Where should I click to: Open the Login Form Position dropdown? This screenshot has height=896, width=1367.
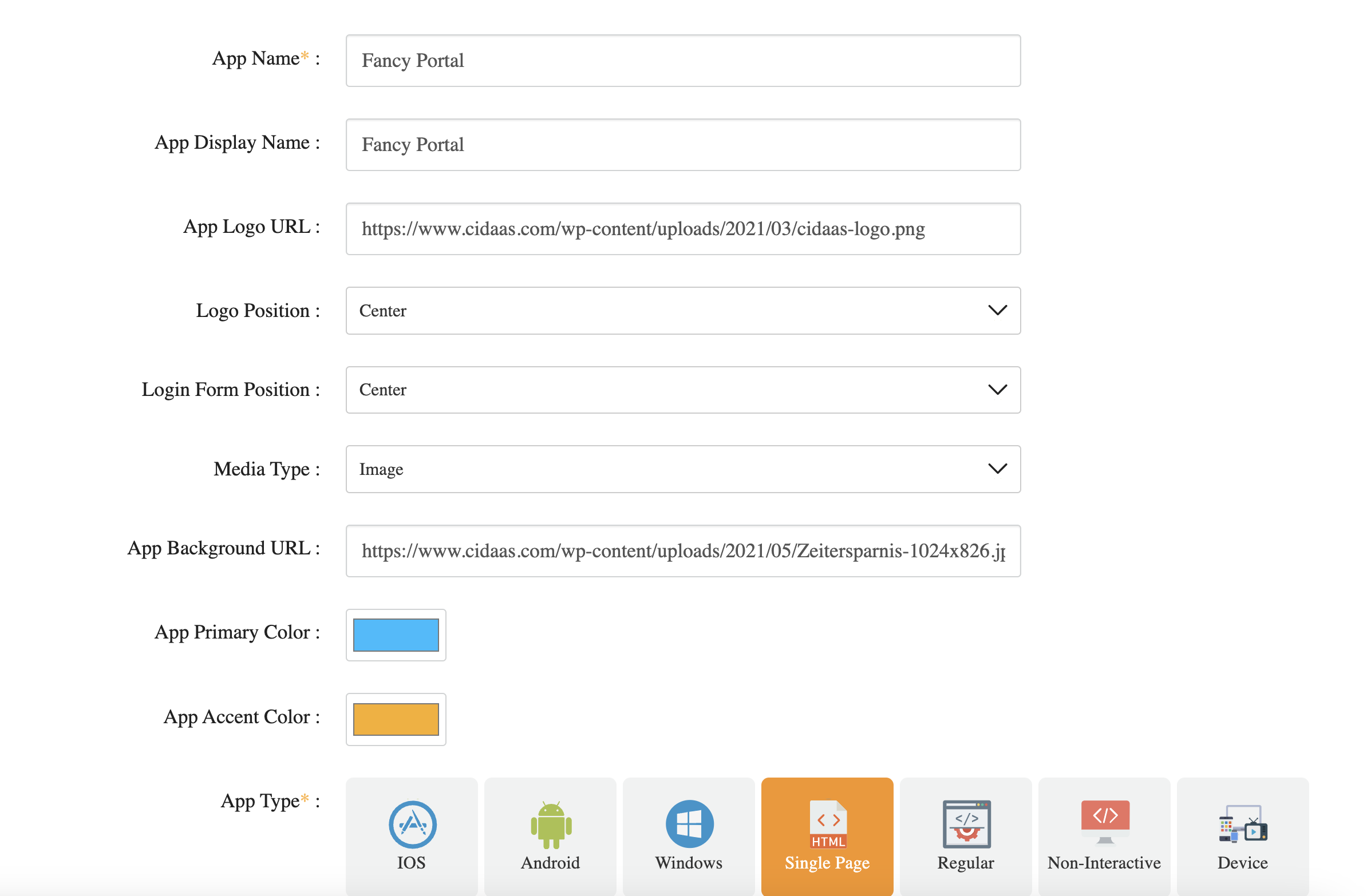[683, 390]
